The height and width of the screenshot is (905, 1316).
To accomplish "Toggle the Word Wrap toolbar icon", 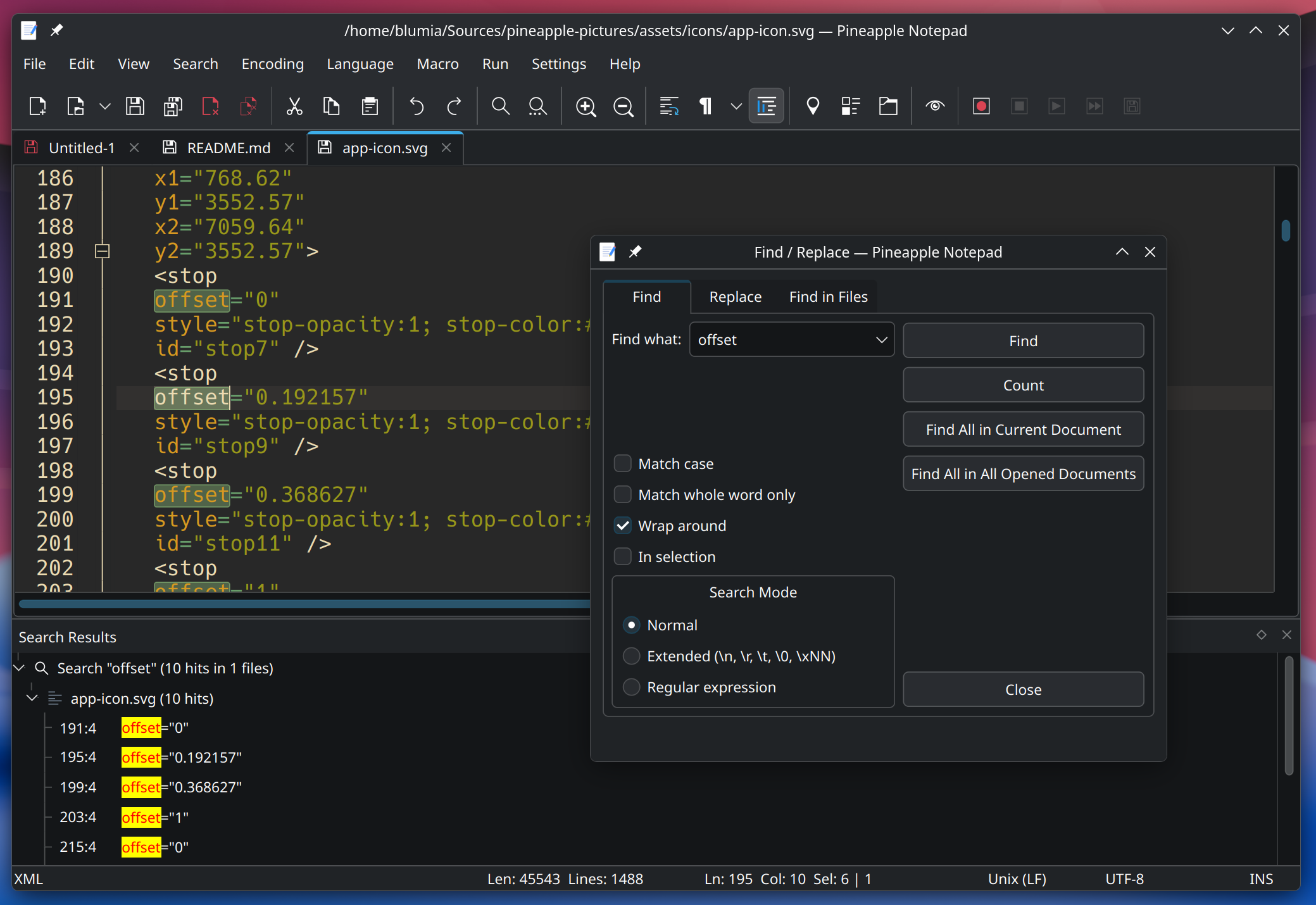I will point(669,106).
